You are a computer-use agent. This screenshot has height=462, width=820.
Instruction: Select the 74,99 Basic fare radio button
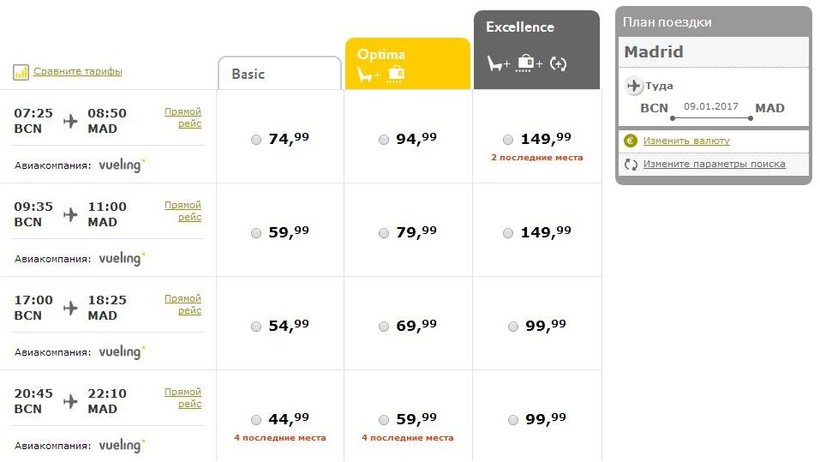[256, 140]
